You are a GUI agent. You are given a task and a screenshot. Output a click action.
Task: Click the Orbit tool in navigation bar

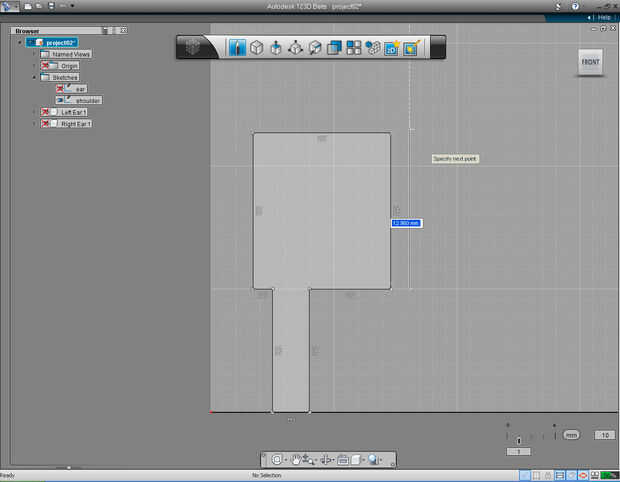tap(325, 459)
